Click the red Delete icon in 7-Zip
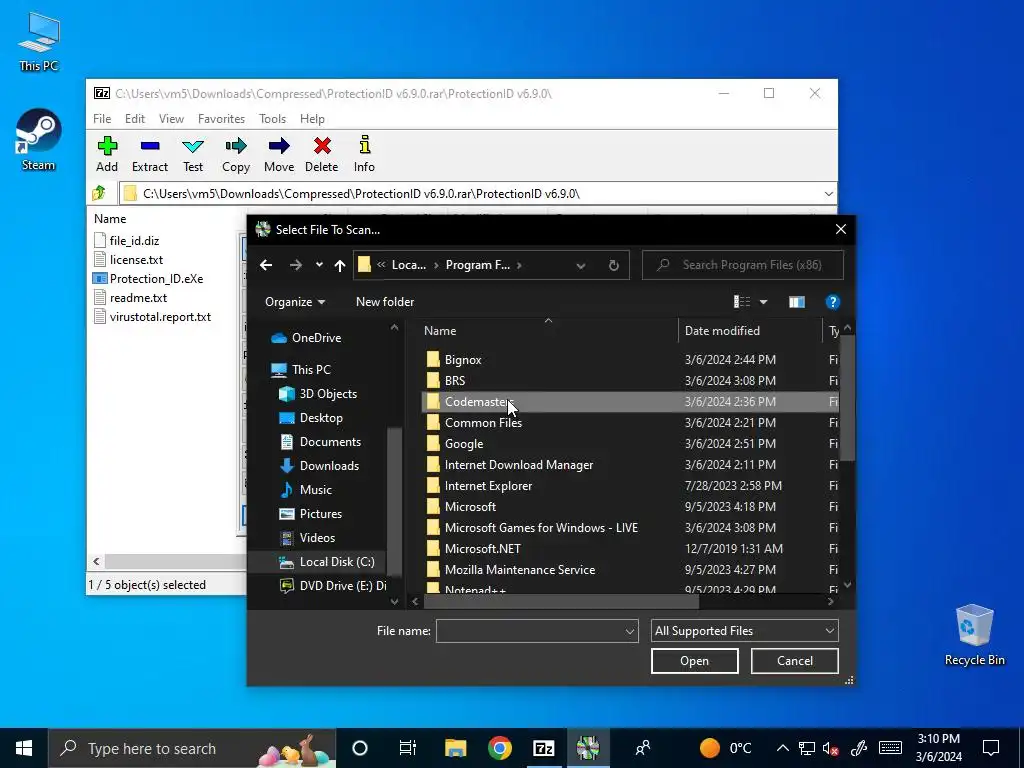 point(321,154)
